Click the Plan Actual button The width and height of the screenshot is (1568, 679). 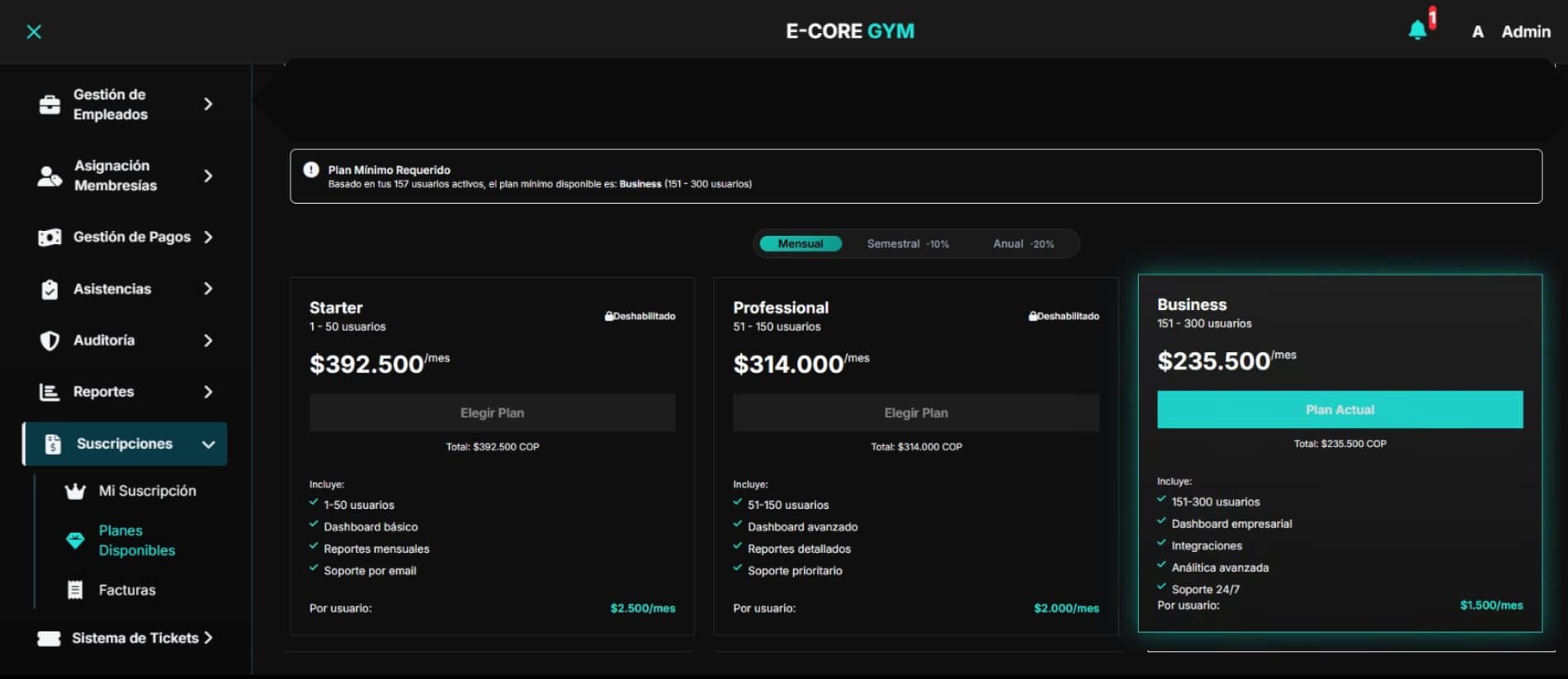pos(1339,410)
